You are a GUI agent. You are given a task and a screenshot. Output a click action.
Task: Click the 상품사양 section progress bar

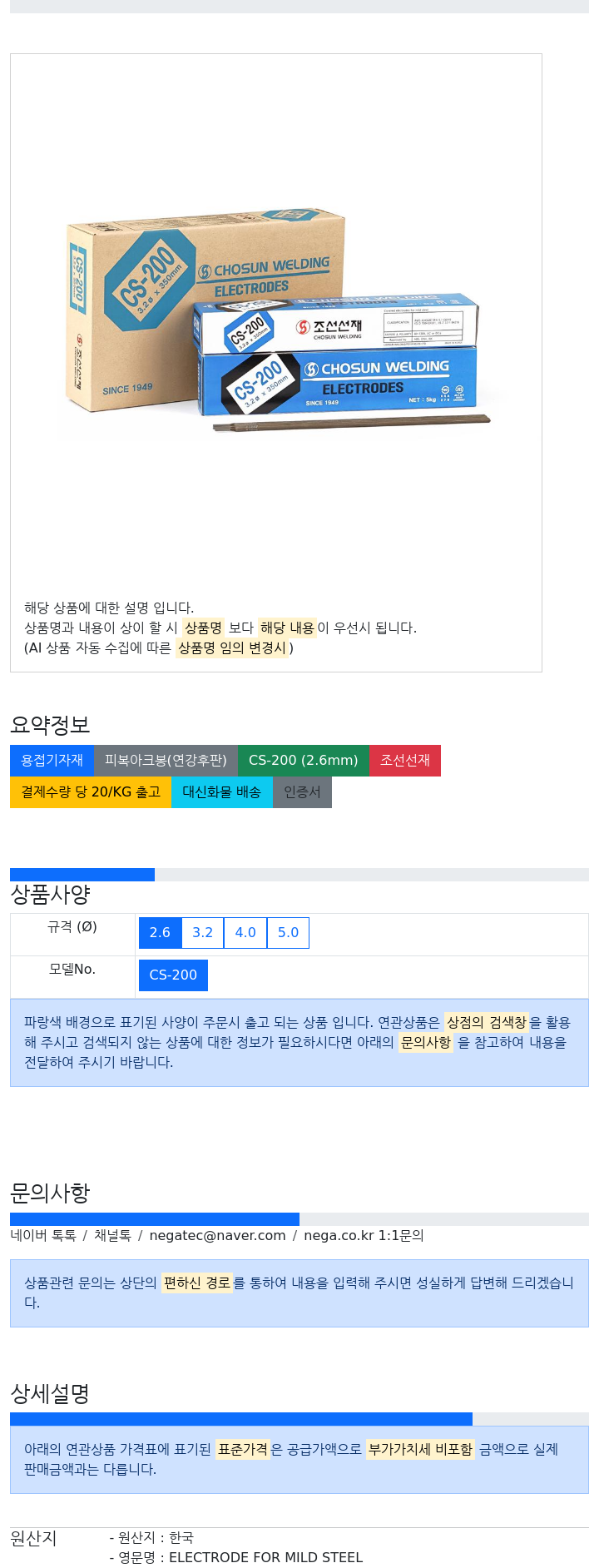pyautogui.click(x=299, y=875)
